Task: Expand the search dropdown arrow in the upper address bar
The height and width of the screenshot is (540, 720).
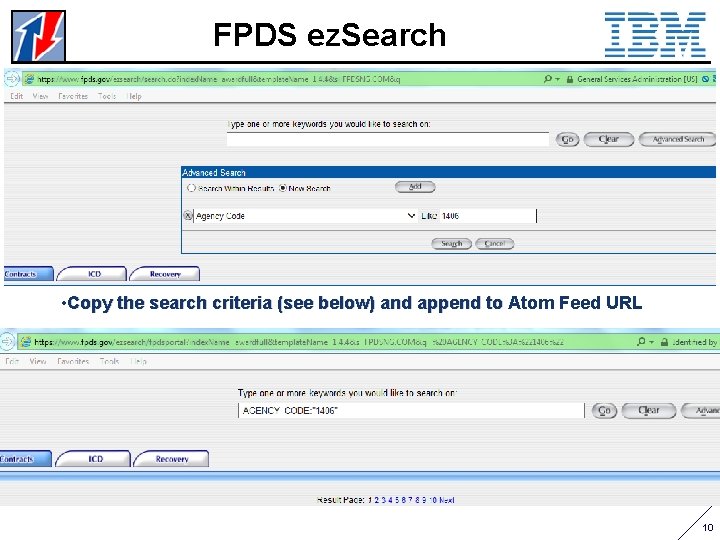Action: (x=557, y=79)
